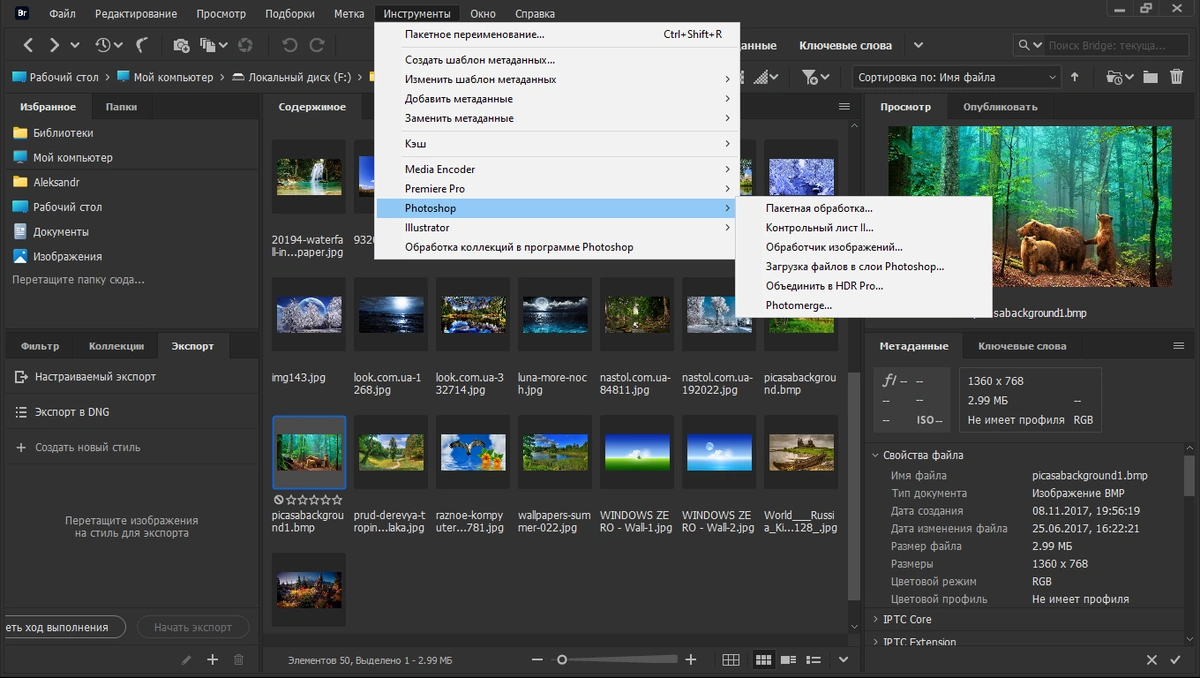The width and height of the screenshot is (1200, 678).
Task: Select the prud-derevya thumbnail
Action: tap(391, 452)
